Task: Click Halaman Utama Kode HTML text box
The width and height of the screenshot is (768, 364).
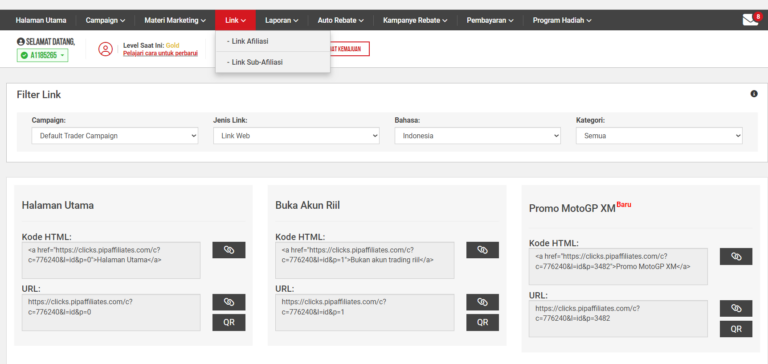Action: pos(111,260)
